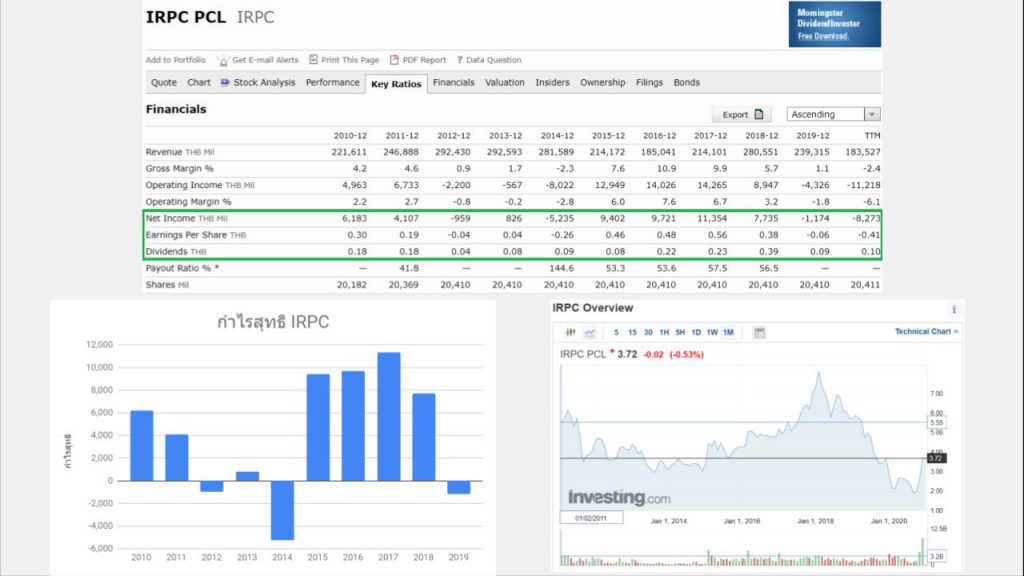1024x576 pixels.
Task: Click the IRPC Overview heading
Action: point(592,308)
